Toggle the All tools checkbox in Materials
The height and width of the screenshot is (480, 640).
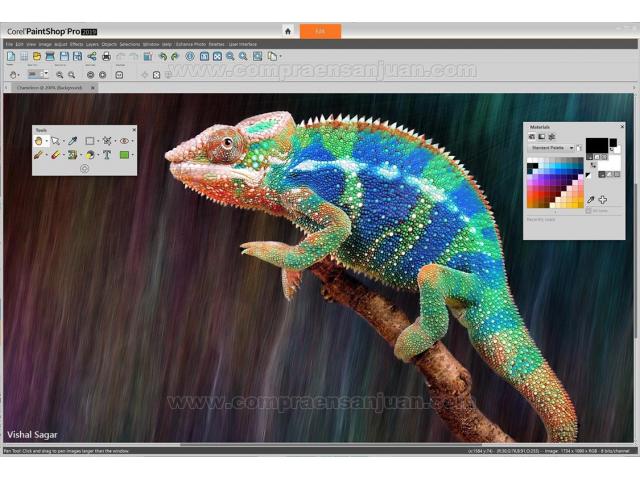tap(588, 211)
